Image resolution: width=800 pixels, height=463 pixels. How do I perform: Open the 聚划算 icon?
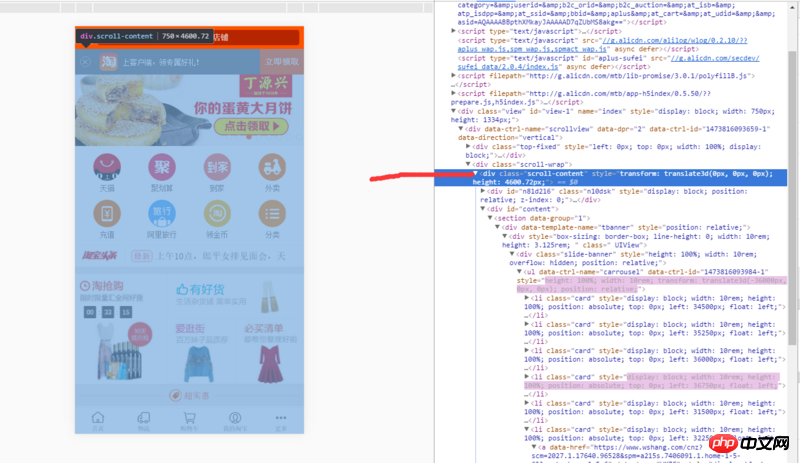(x=162, y=167)
